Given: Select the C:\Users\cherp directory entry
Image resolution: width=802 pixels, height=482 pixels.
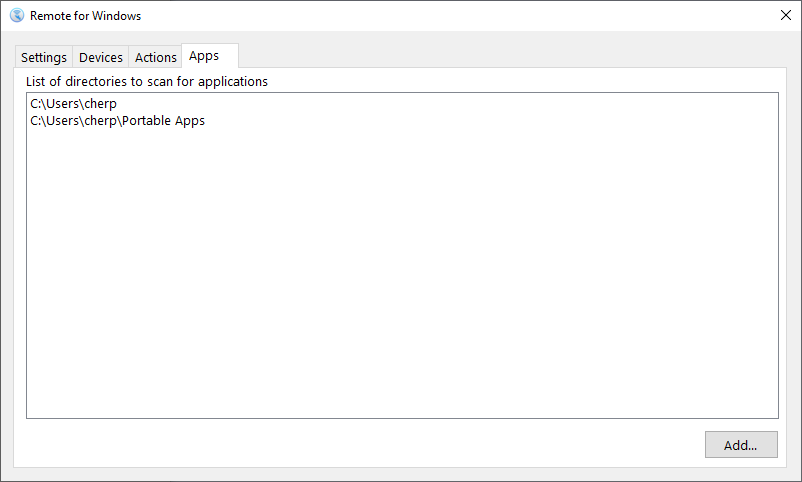Looking at the screenshot, I should click(x=74, y=103).
